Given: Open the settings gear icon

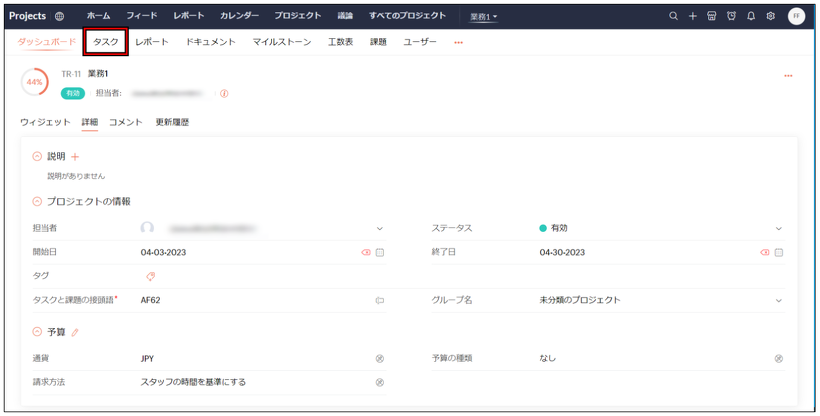Looking at the screenshot, I should click(770, 16).
